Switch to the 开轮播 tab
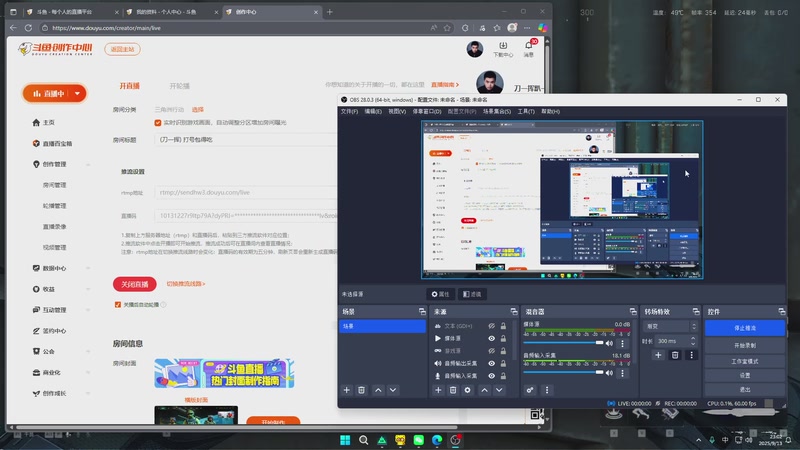The width and height of the screenshot is (800, 450). pyautogui.click(x=180, y=86)
